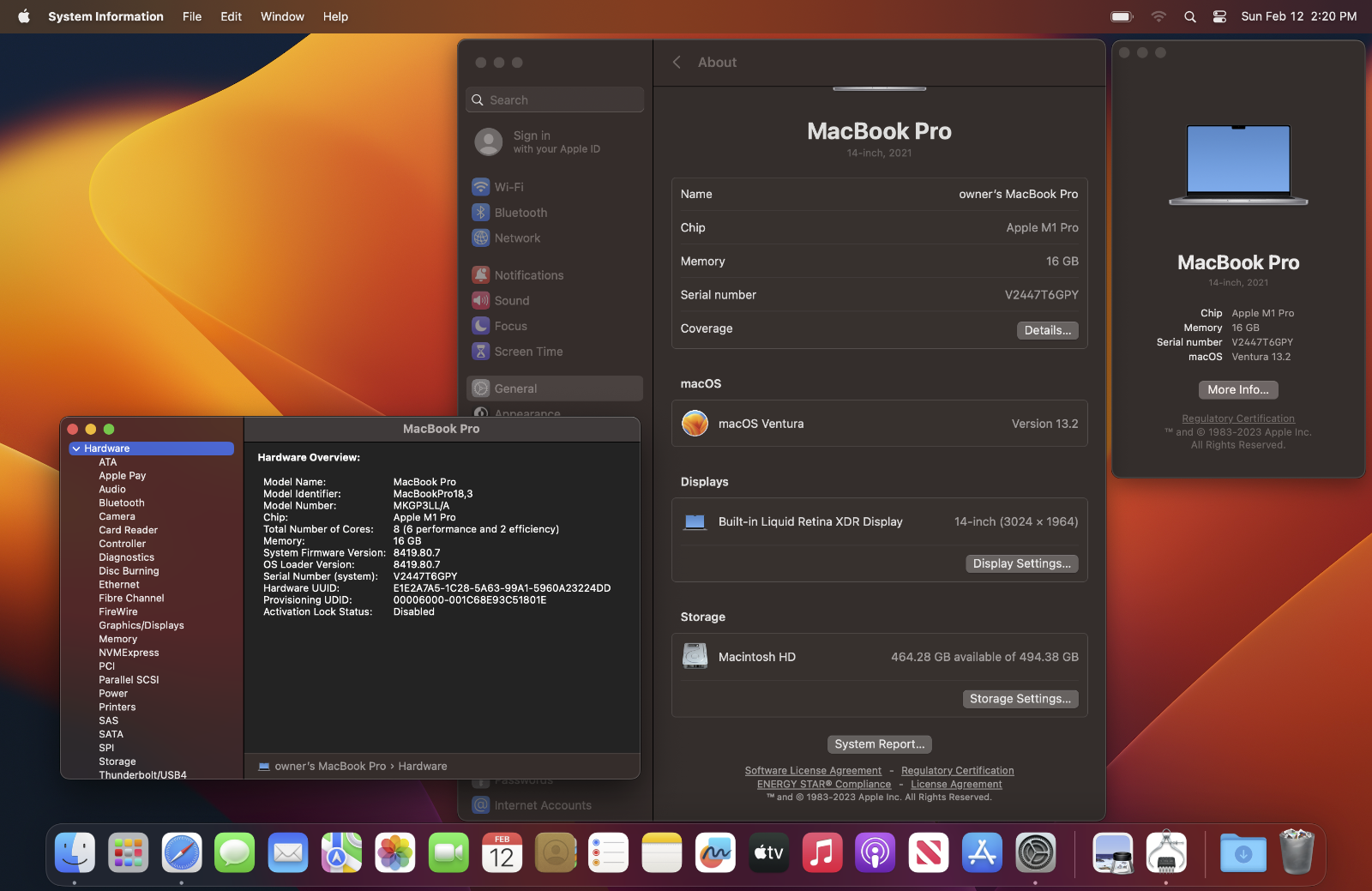
Task: Open the Apple menu
Action: [x=23, y=16]
